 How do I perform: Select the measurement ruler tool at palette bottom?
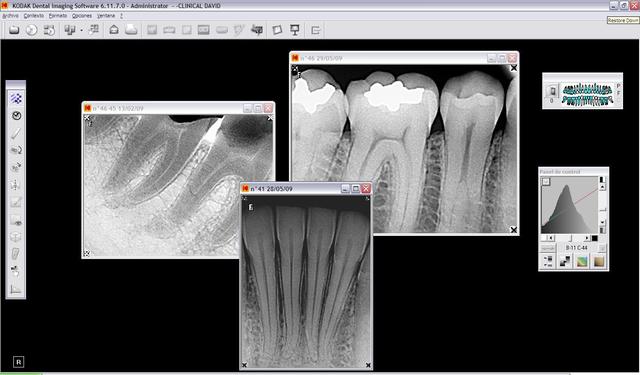click(x=16, y=289)
